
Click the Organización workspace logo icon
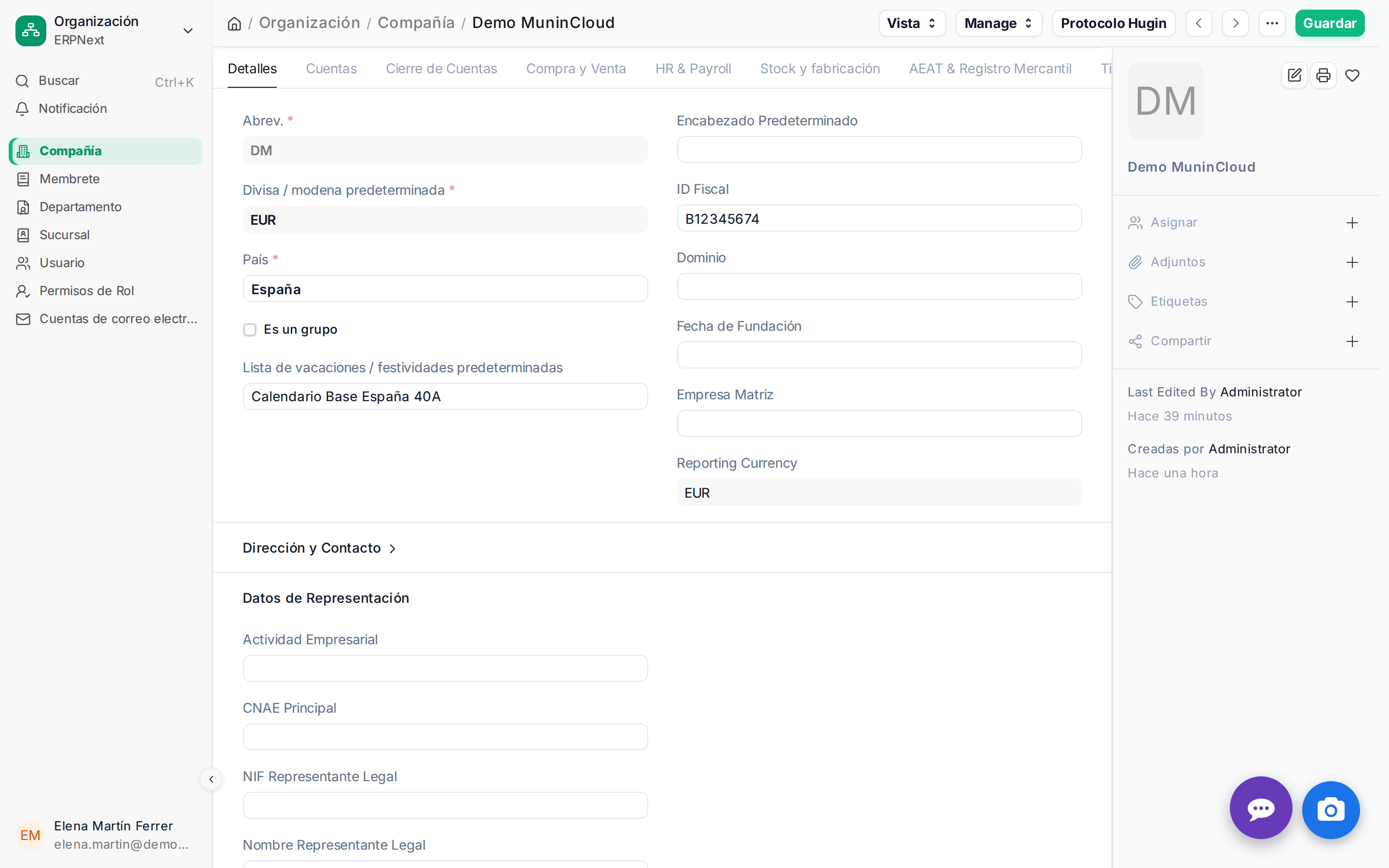(30, 30)
